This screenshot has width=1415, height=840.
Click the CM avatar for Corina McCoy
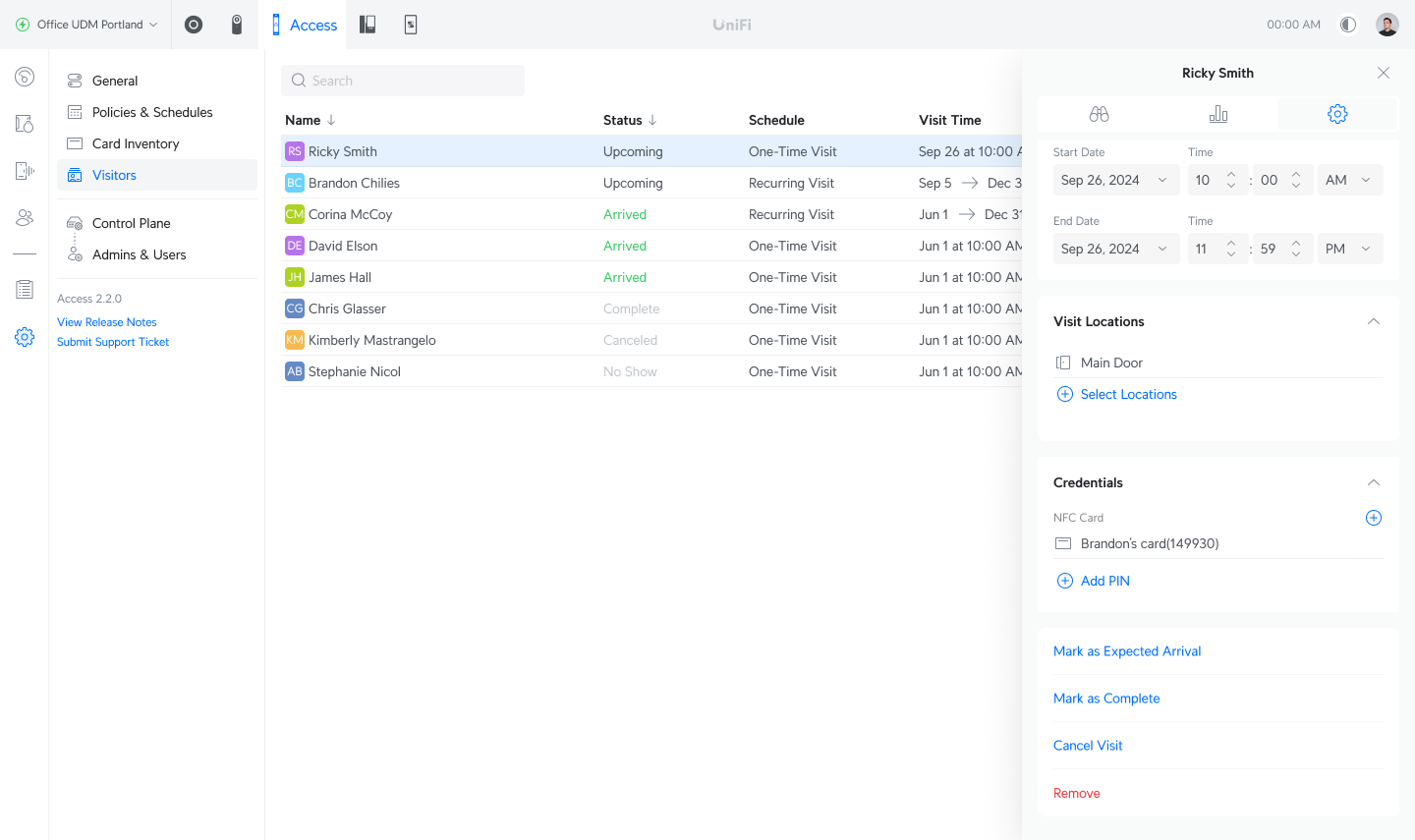295,214
